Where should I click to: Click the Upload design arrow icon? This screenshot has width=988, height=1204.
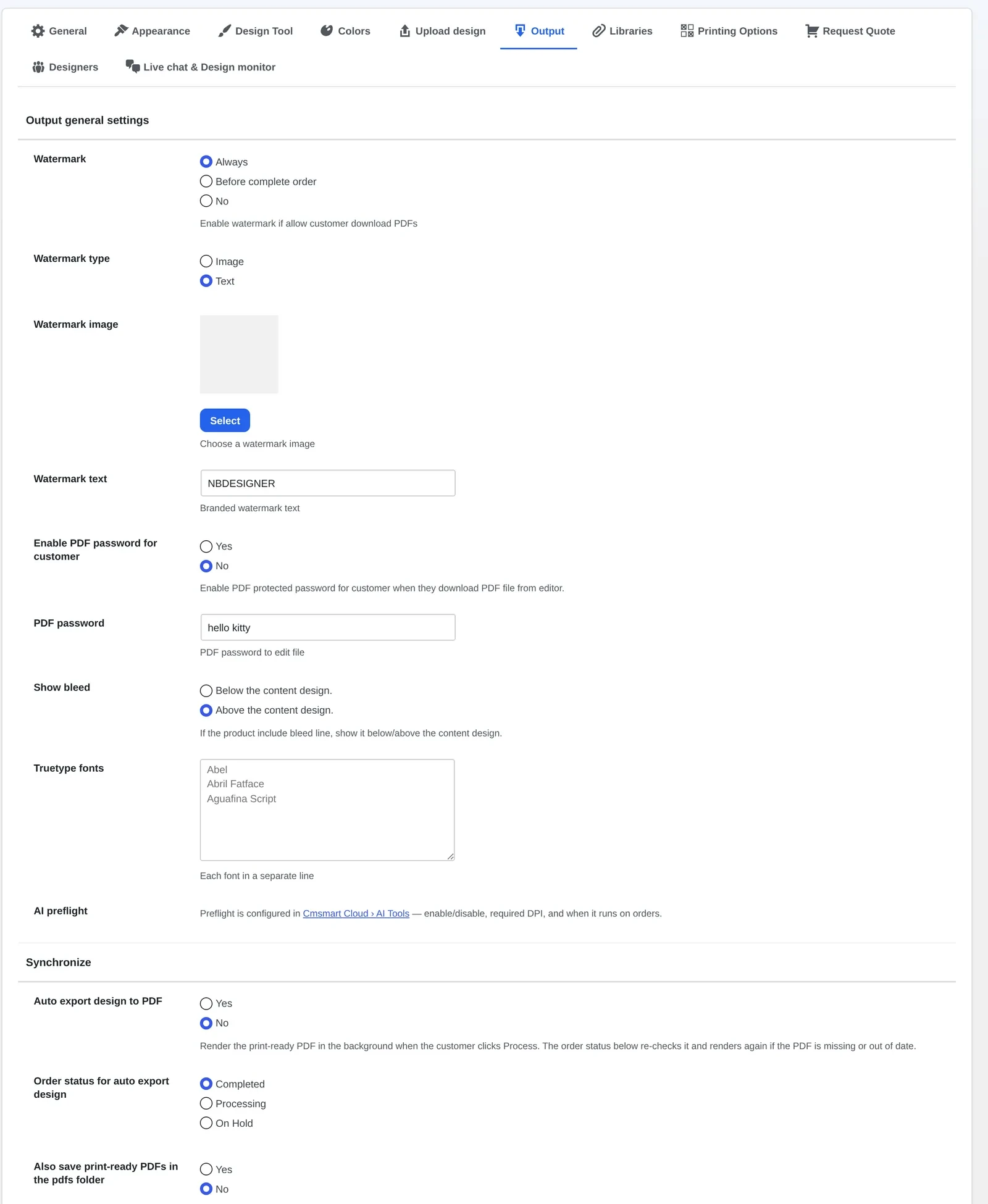(x=405, y=31)
